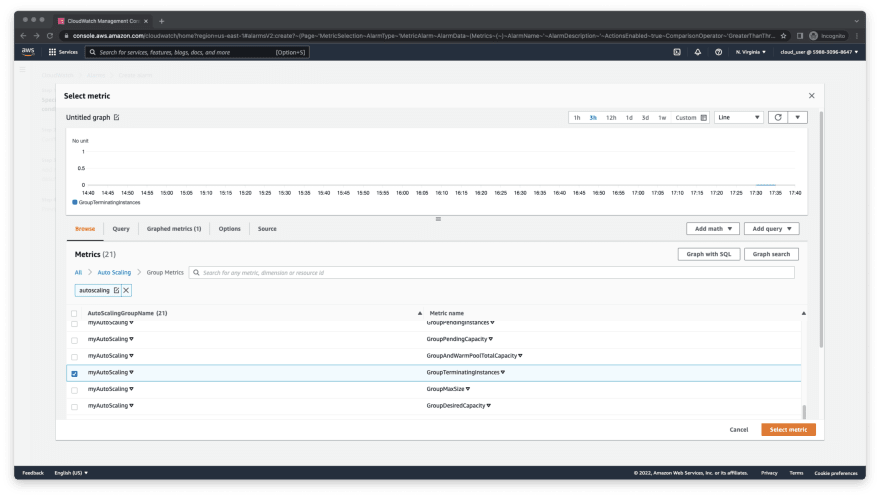Uncheck the GroupTerminatingInstances row checkbox
The image size is (880, 497).
[x=74, y=374]
